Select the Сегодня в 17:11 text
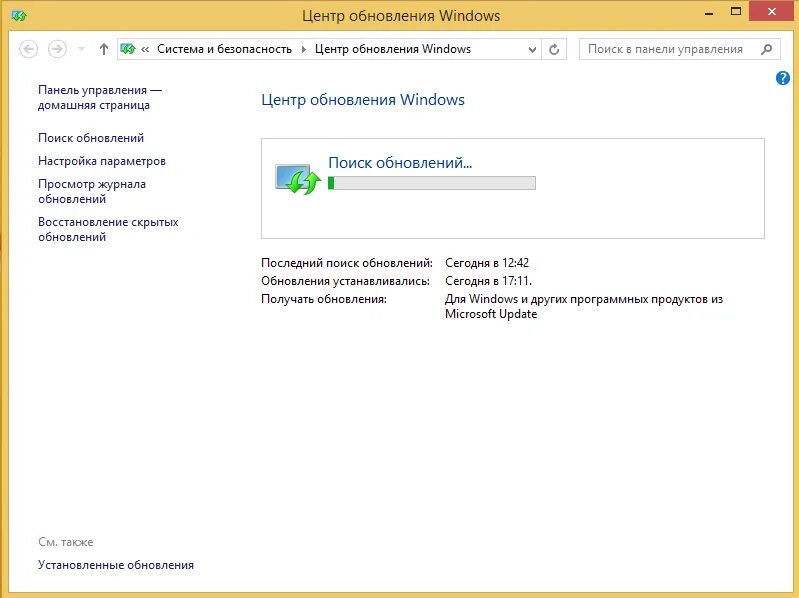 488,281
